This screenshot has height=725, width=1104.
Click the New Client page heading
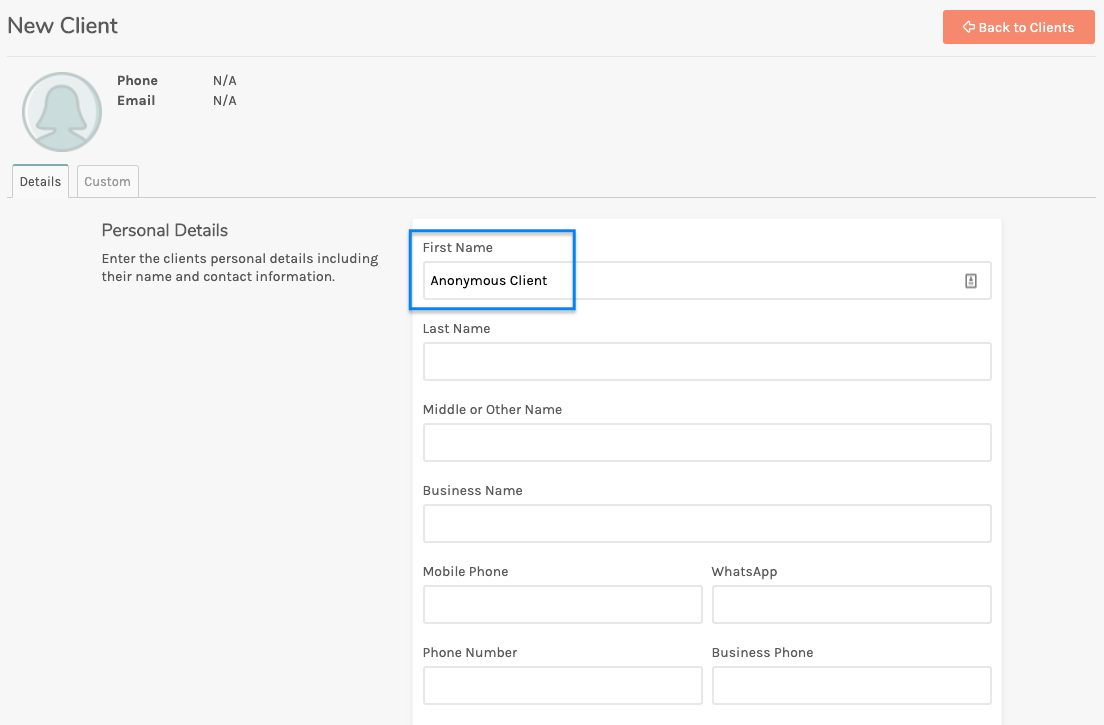pyautogui.click(x=63, y=25)
